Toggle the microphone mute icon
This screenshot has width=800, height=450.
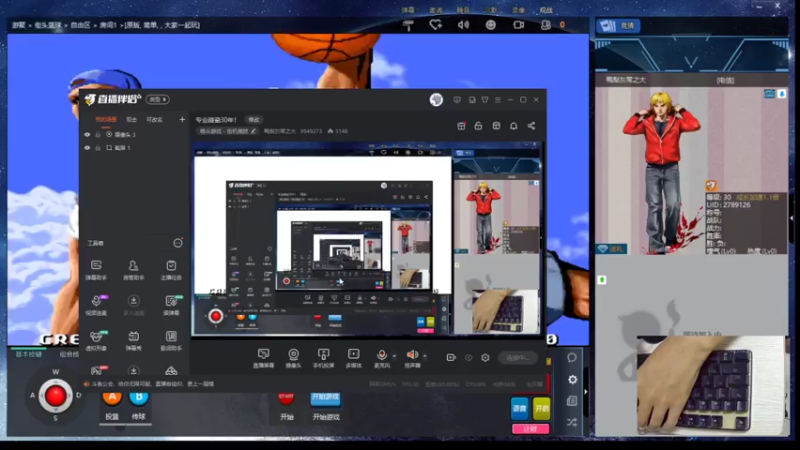point(381,355)
